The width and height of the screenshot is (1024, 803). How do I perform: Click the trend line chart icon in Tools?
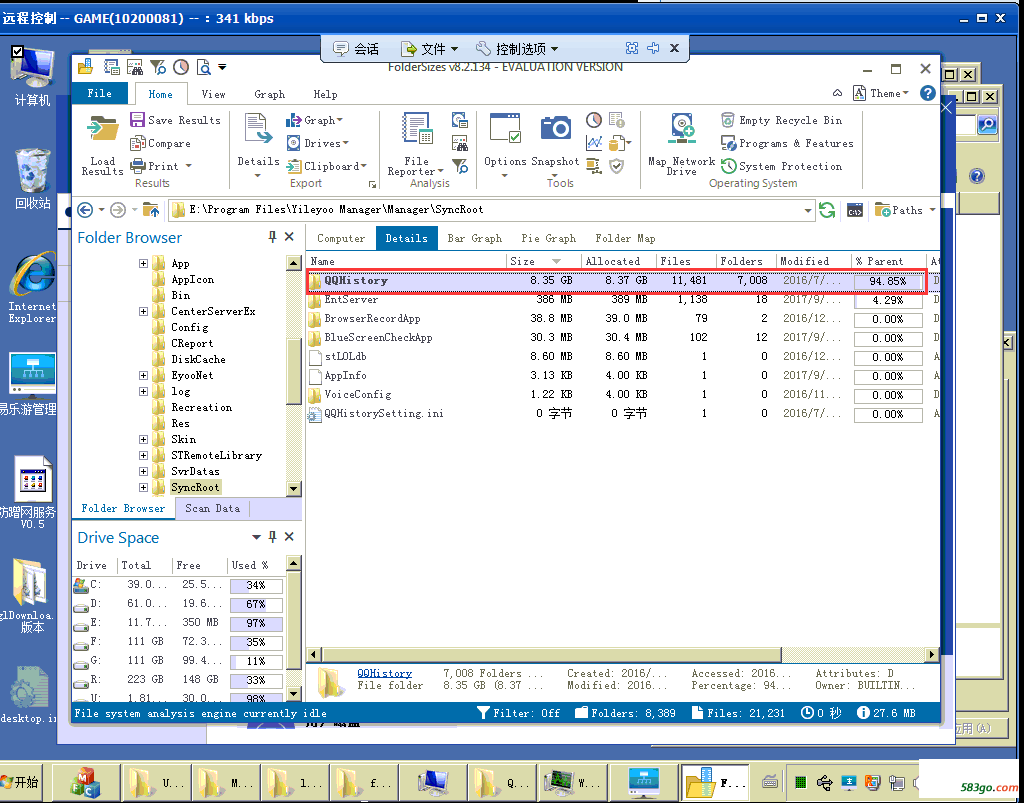pyautogui.click(x=594, y=142)
